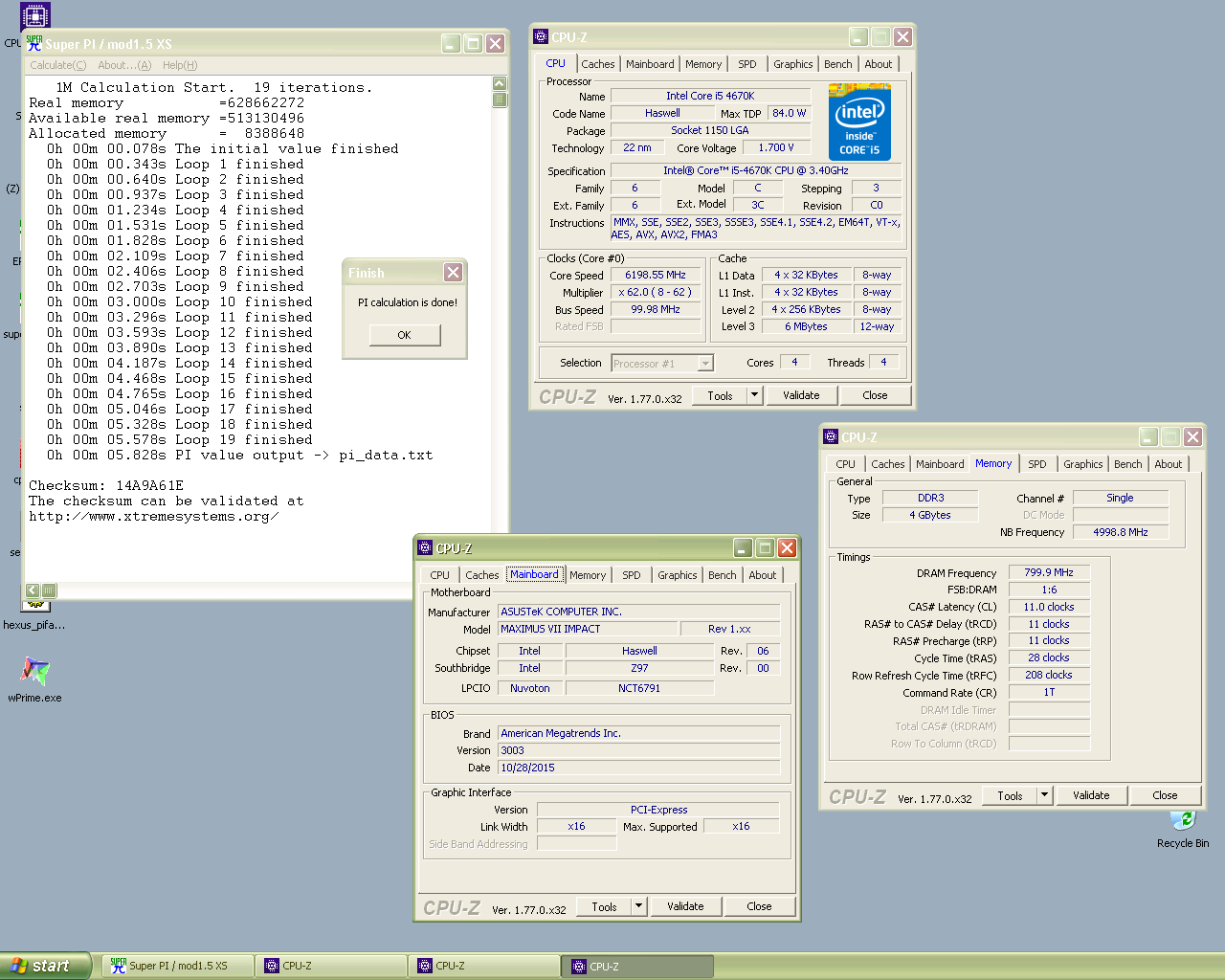The height and width of the screenshot is (980, 1225).
Task: Click the CAS# Latency value 11.0 clocks
Action: pyautogui.click(x=1049, y=607)
